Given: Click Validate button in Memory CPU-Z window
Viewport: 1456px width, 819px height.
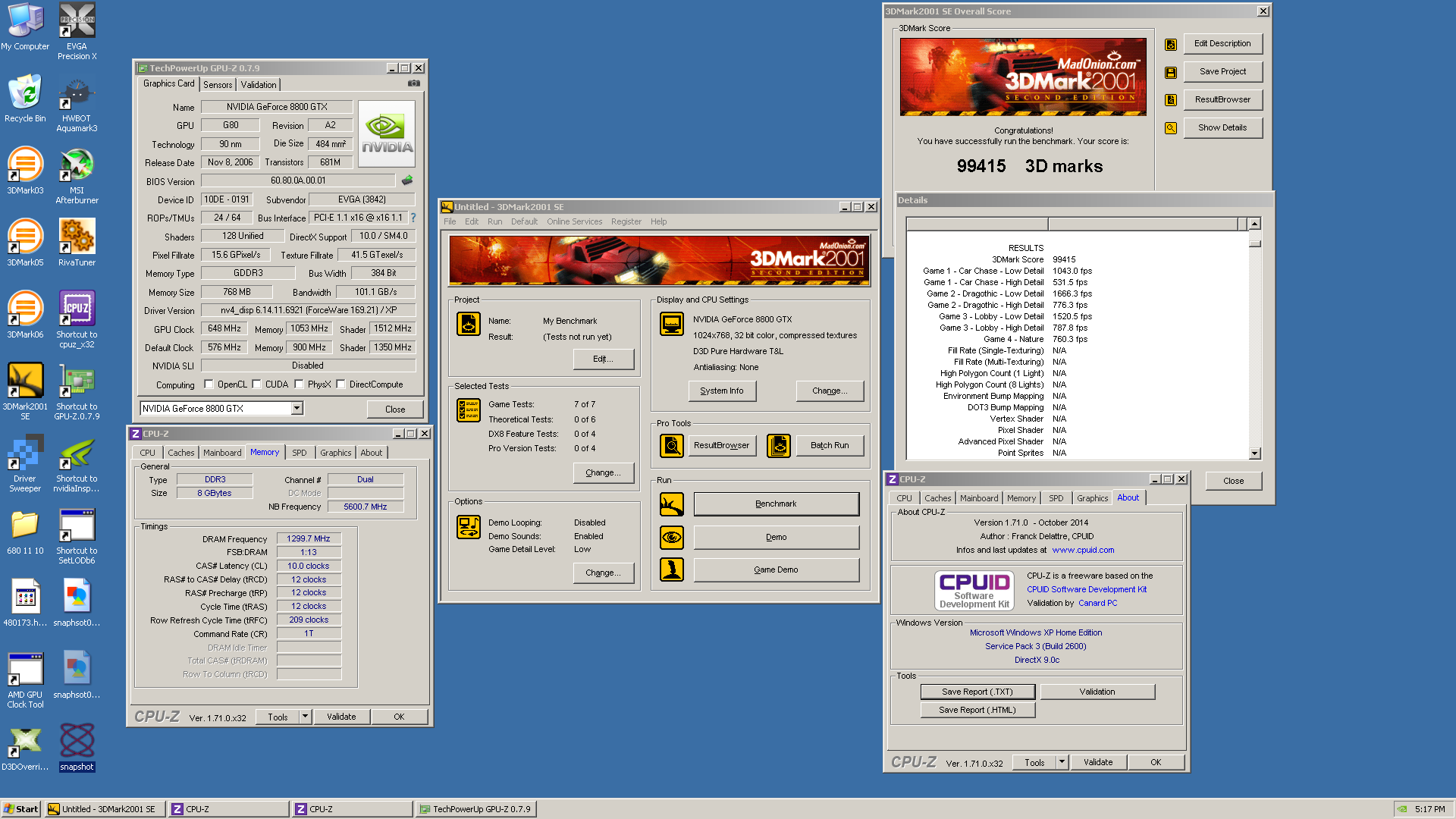Looking at the screenshot, I should pyautogui.click(x=341, y=717).
